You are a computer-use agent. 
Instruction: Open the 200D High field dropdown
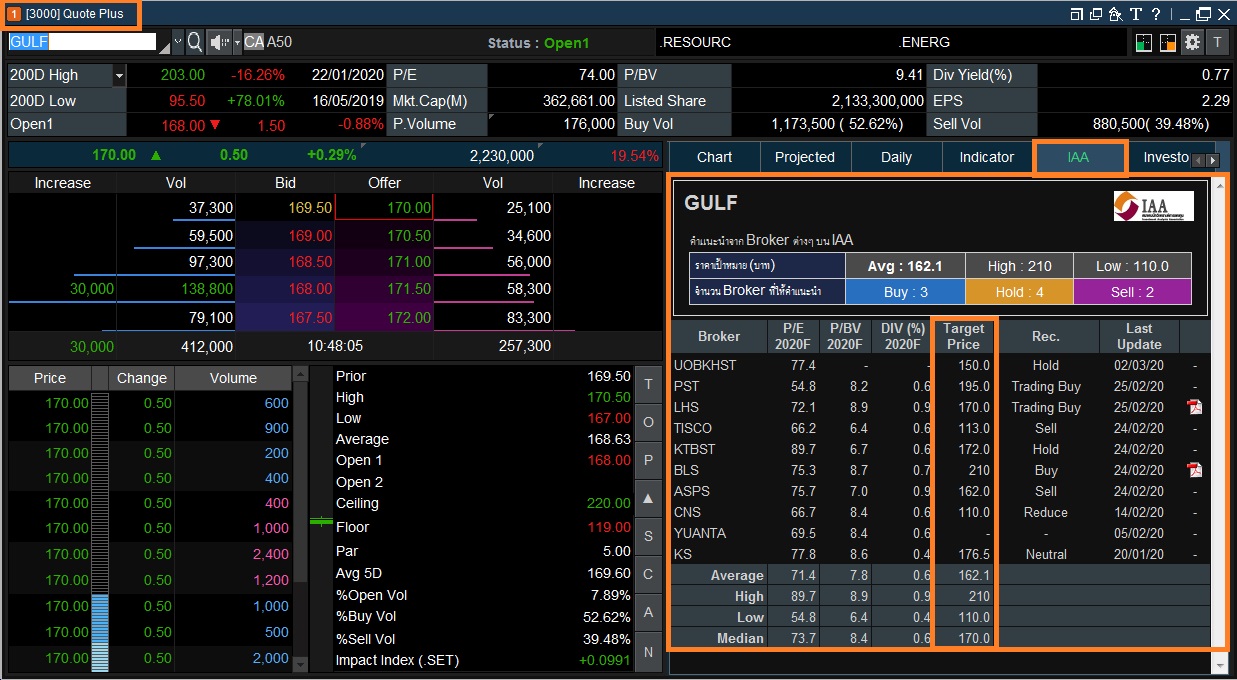120,75
